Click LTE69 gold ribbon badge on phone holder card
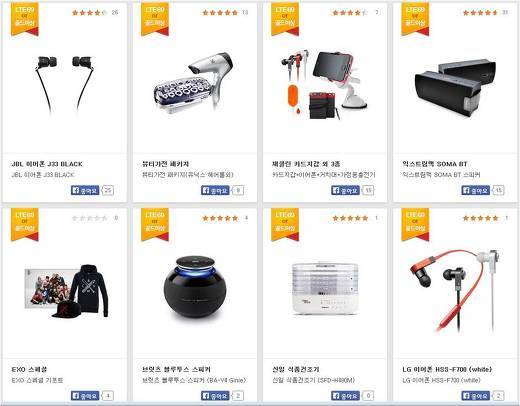Viewport: 520px width, 406px height. [285, 18]
